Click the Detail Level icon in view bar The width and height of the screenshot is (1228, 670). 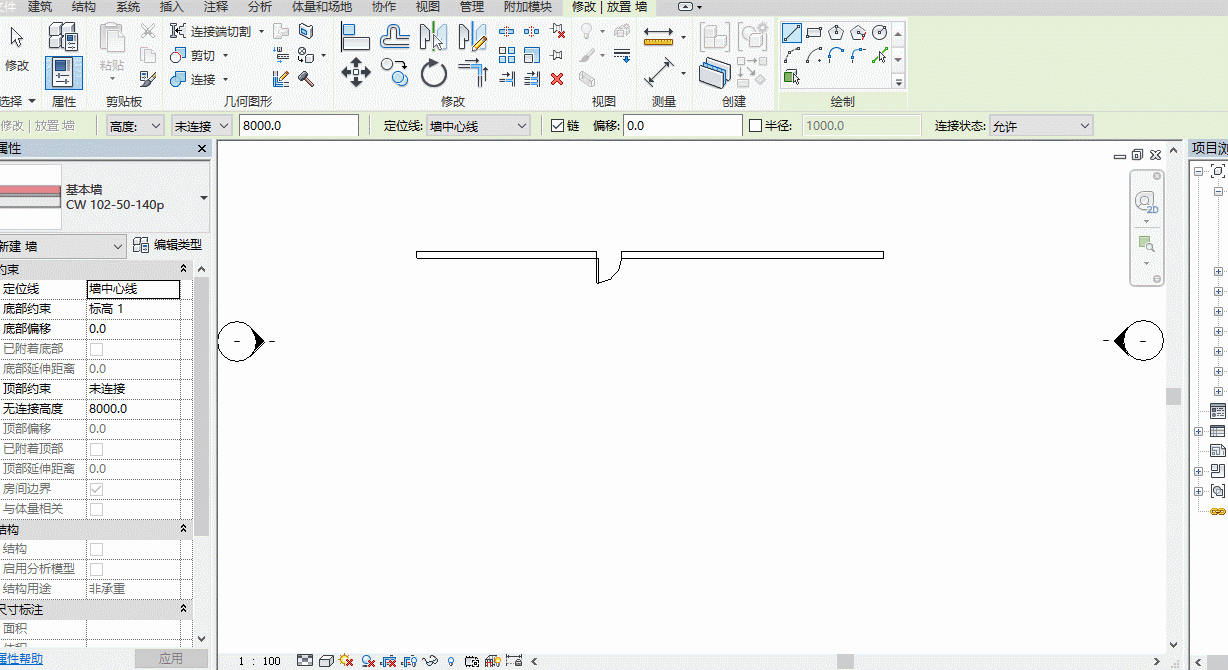click(306, 661)
